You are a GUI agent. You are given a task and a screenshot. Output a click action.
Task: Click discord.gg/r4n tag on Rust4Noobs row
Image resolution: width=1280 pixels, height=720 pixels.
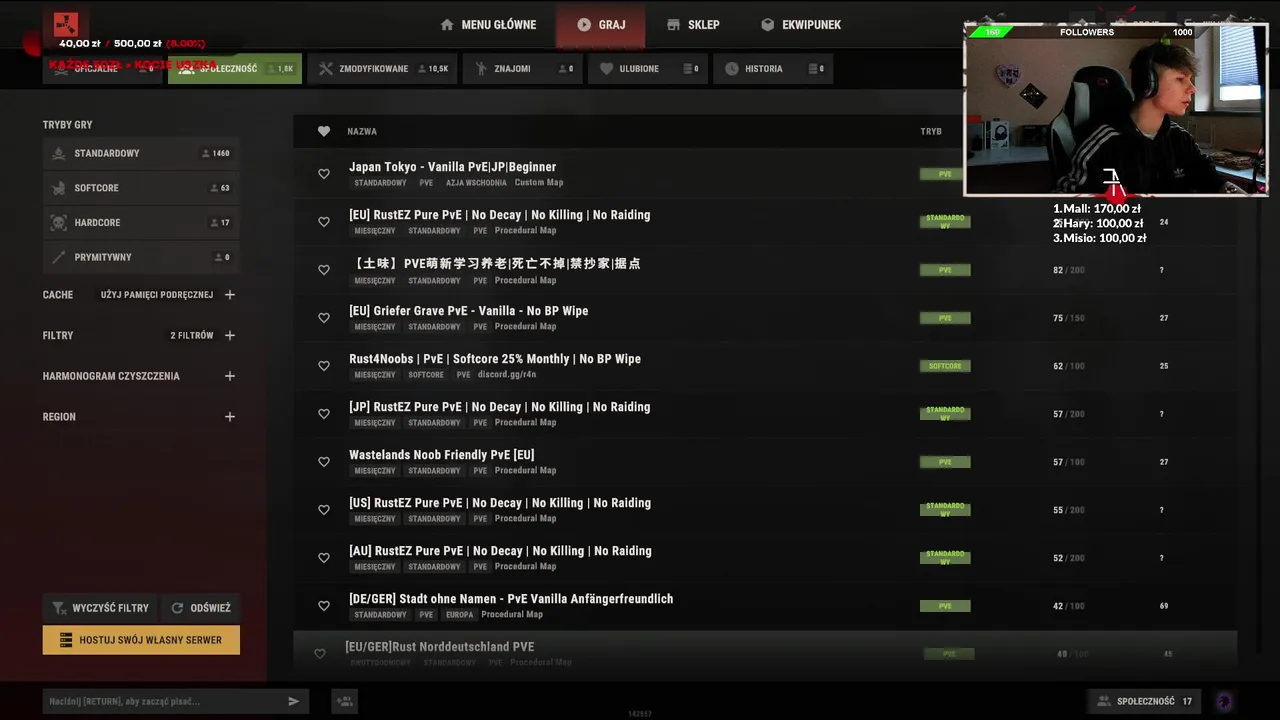(x=507, y=375)
